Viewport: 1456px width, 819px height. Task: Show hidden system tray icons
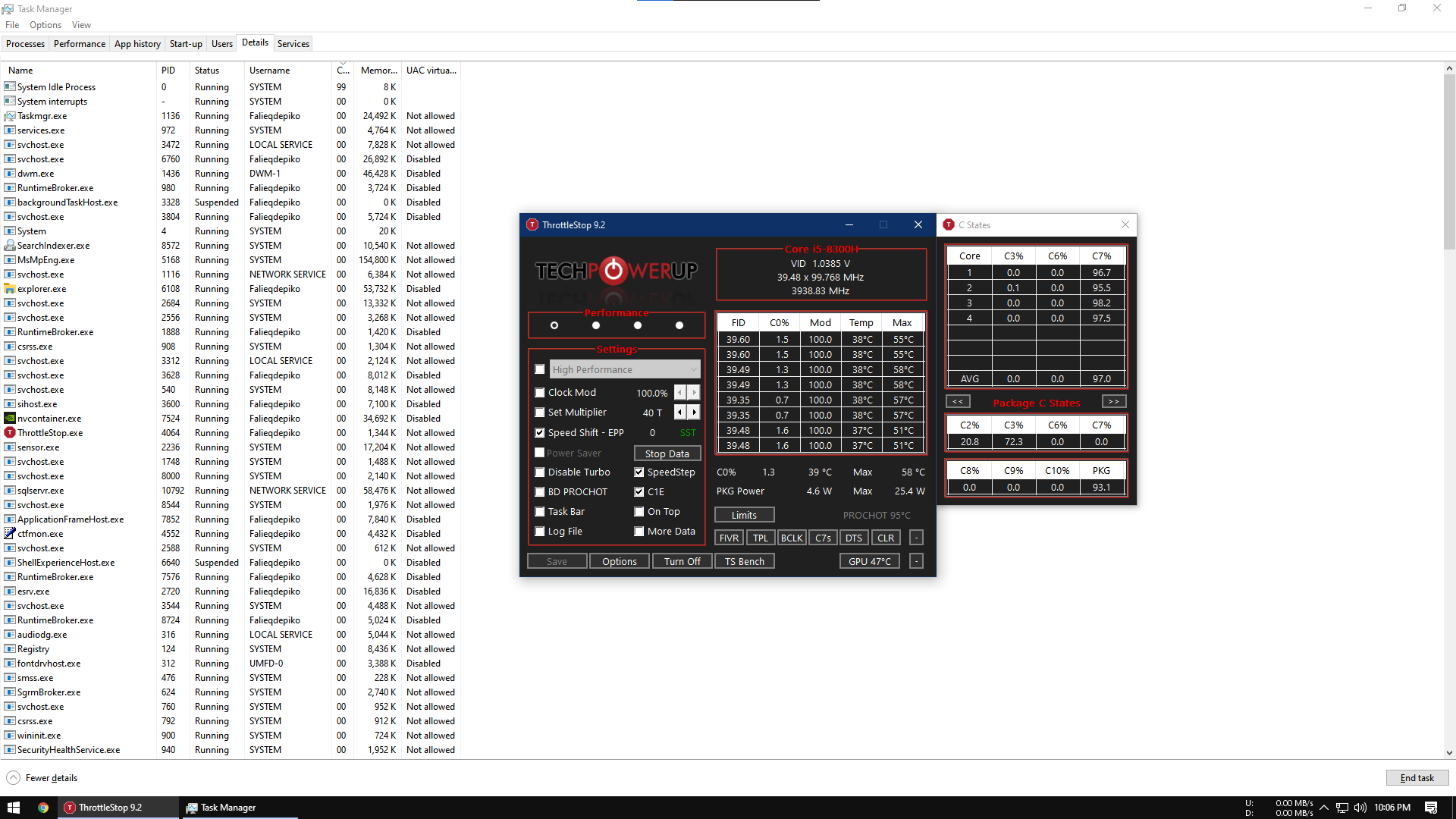pyautogui.click(x=1324, y=808)
